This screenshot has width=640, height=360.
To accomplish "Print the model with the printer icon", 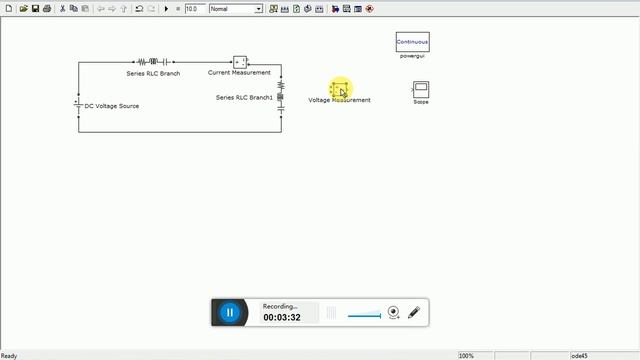I will coord(47,9).
